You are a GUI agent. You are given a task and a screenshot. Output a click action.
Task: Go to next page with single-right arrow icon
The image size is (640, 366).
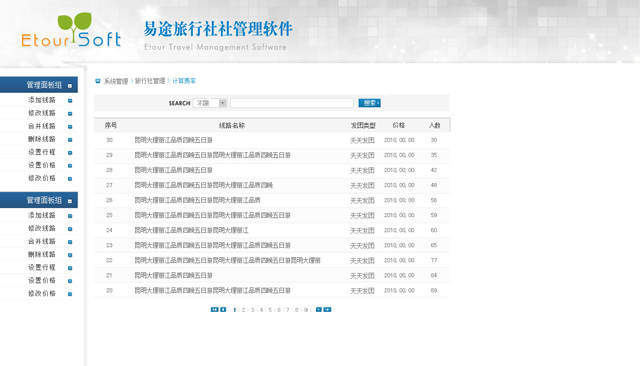click(319, 310)
